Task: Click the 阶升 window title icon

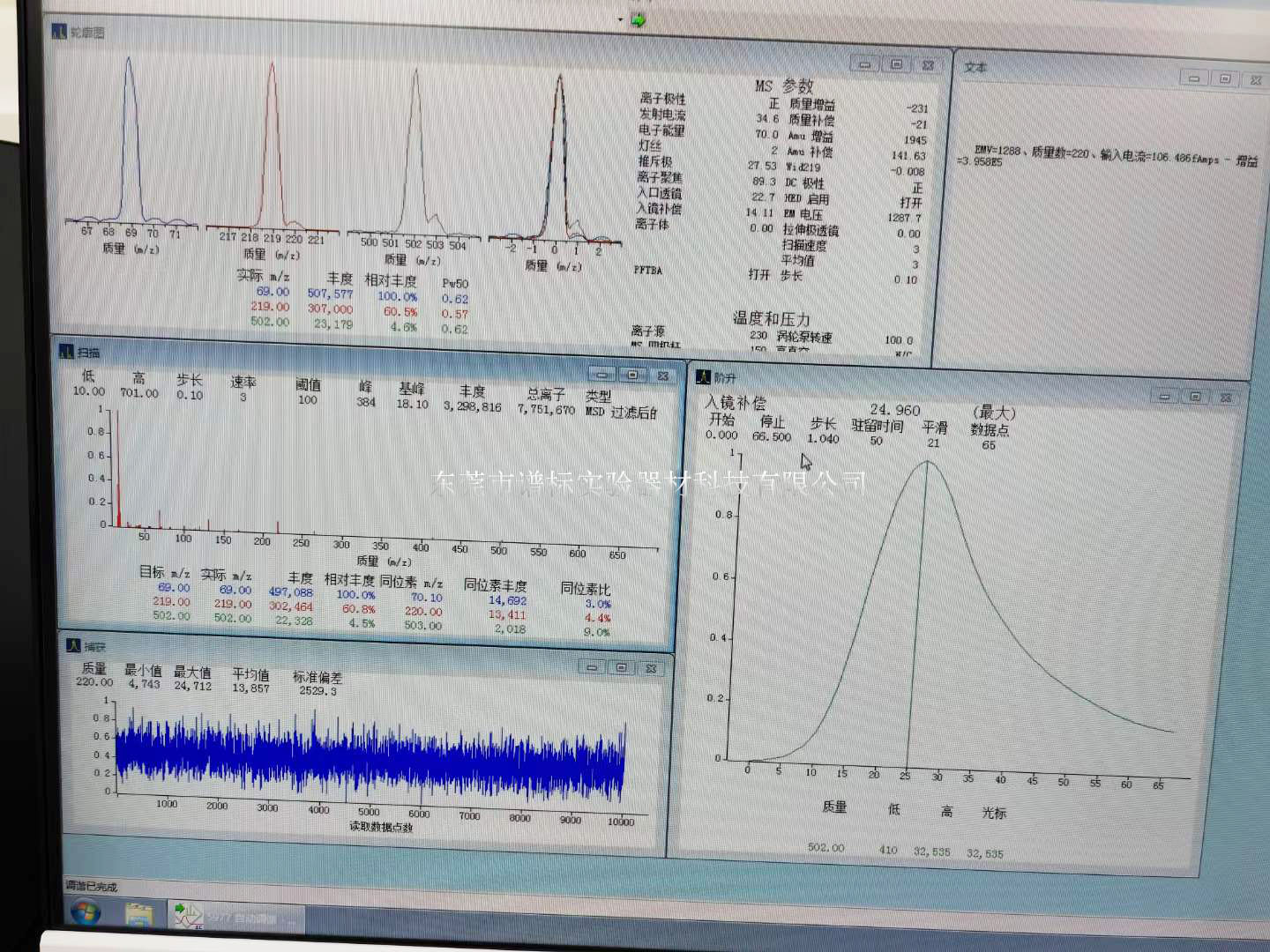Action: coord(703,377)
